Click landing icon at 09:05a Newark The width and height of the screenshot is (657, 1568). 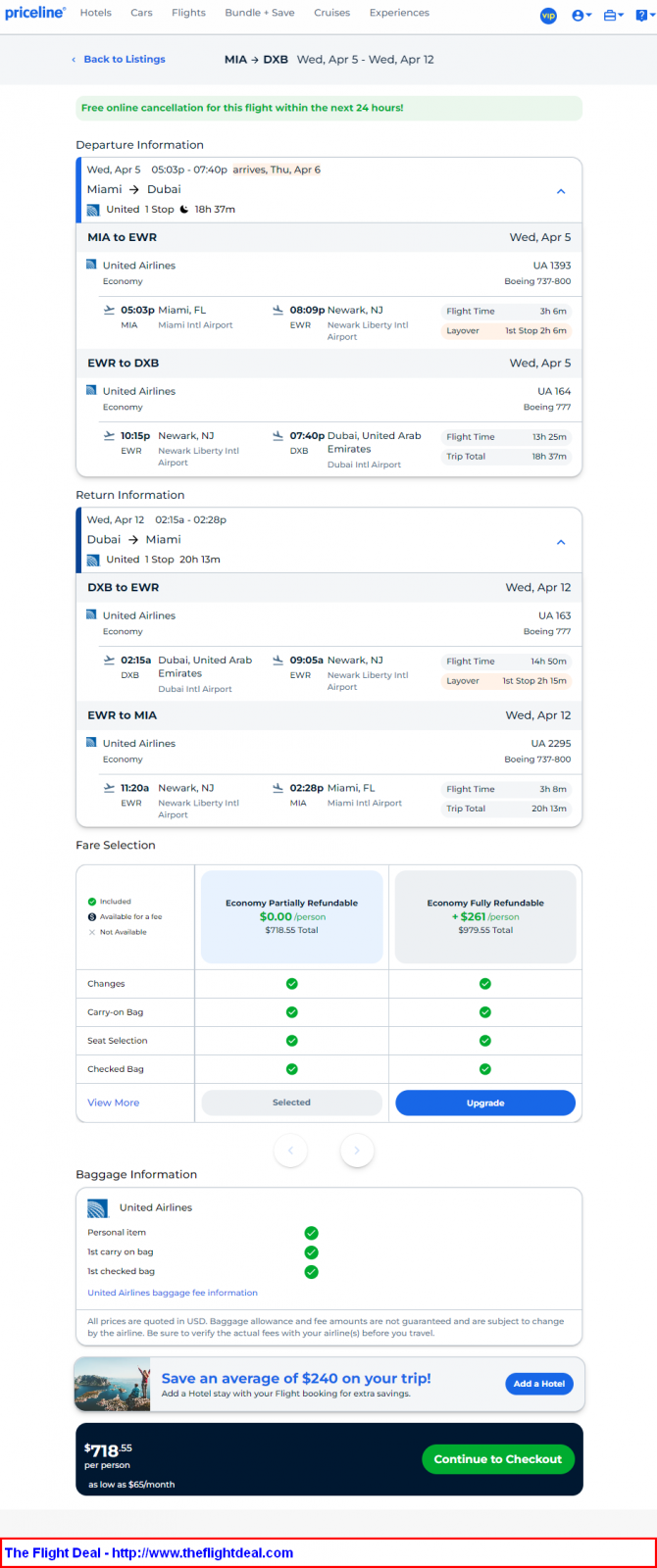pos(278,661)
